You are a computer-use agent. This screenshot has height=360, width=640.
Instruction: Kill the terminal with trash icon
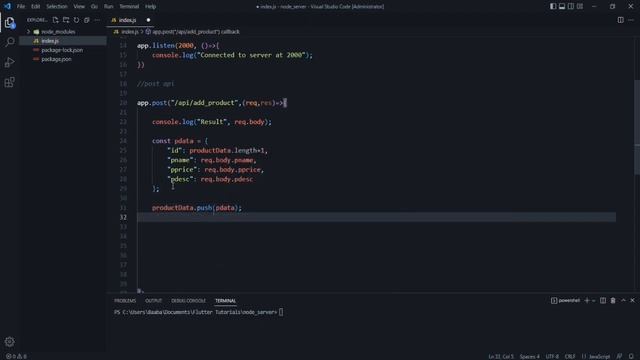(x=613, y=300)
